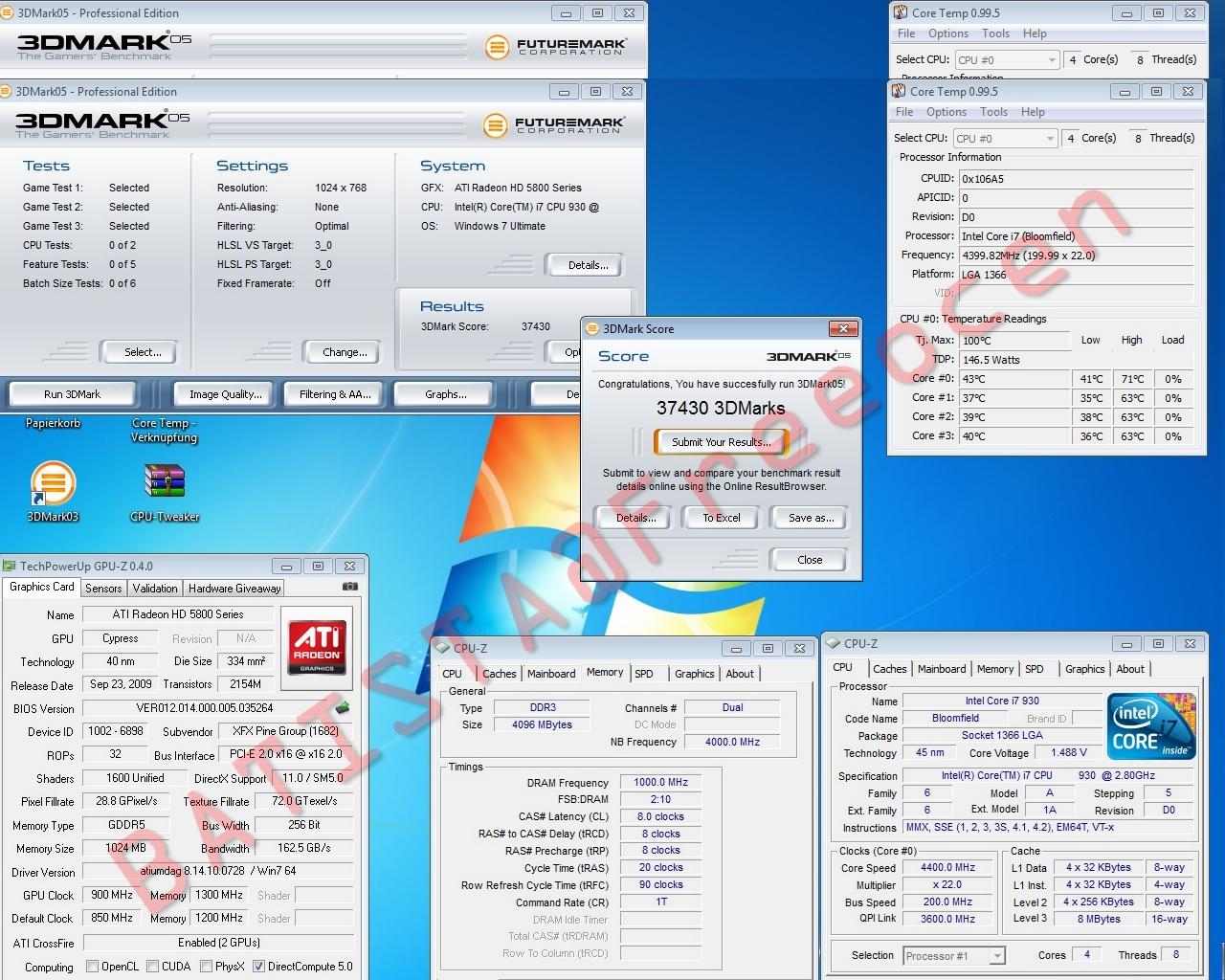Click 3DMark05 front window title icon
Viewport: 1225px width, 980px height.
click(8, 92)
